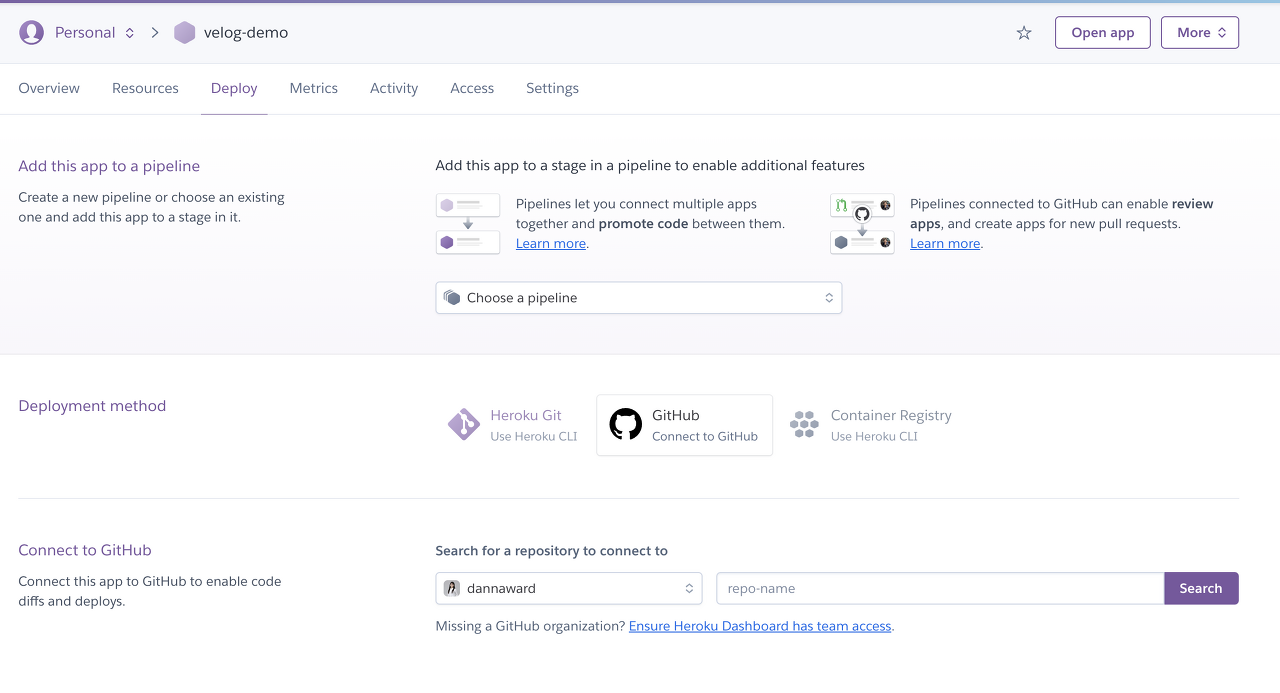Click the breadcrumb chevron separator
1280x693 pixels.
tap(155, 33)
